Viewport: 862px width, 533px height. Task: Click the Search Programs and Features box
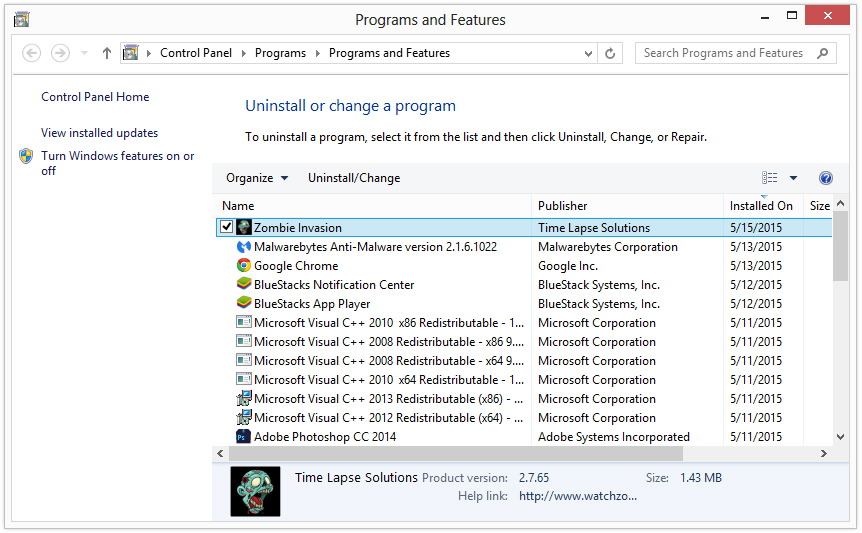[724, 53]
